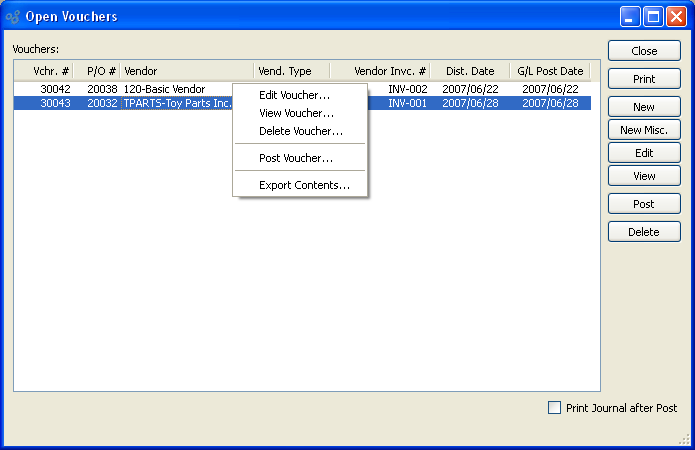This screenshot has width=695, height=450.
Task: Sort by Vend. Type column header
Action: point(292,71)
